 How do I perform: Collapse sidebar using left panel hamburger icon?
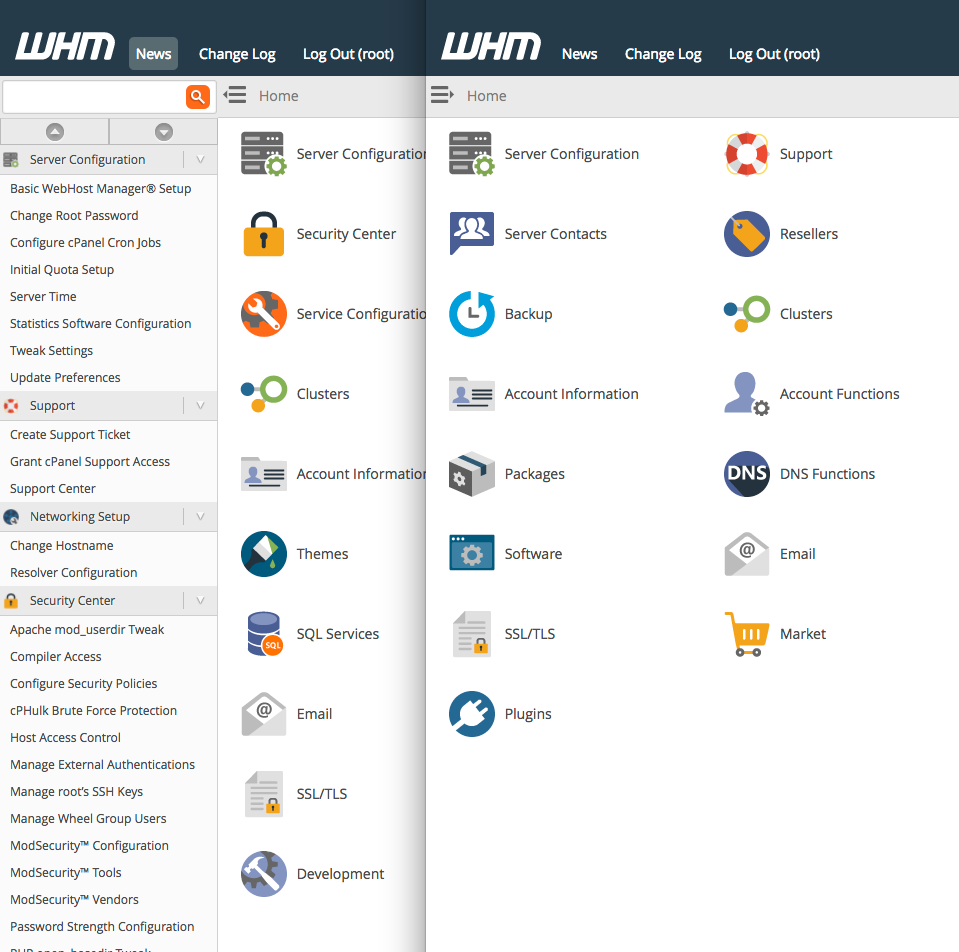[x=235, y=95]
